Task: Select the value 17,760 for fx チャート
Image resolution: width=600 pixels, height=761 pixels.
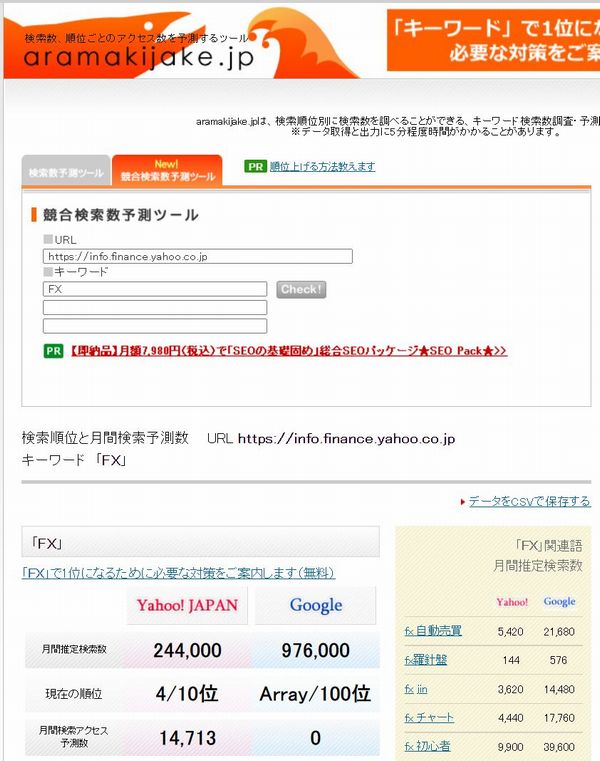Action: point(559,718)
